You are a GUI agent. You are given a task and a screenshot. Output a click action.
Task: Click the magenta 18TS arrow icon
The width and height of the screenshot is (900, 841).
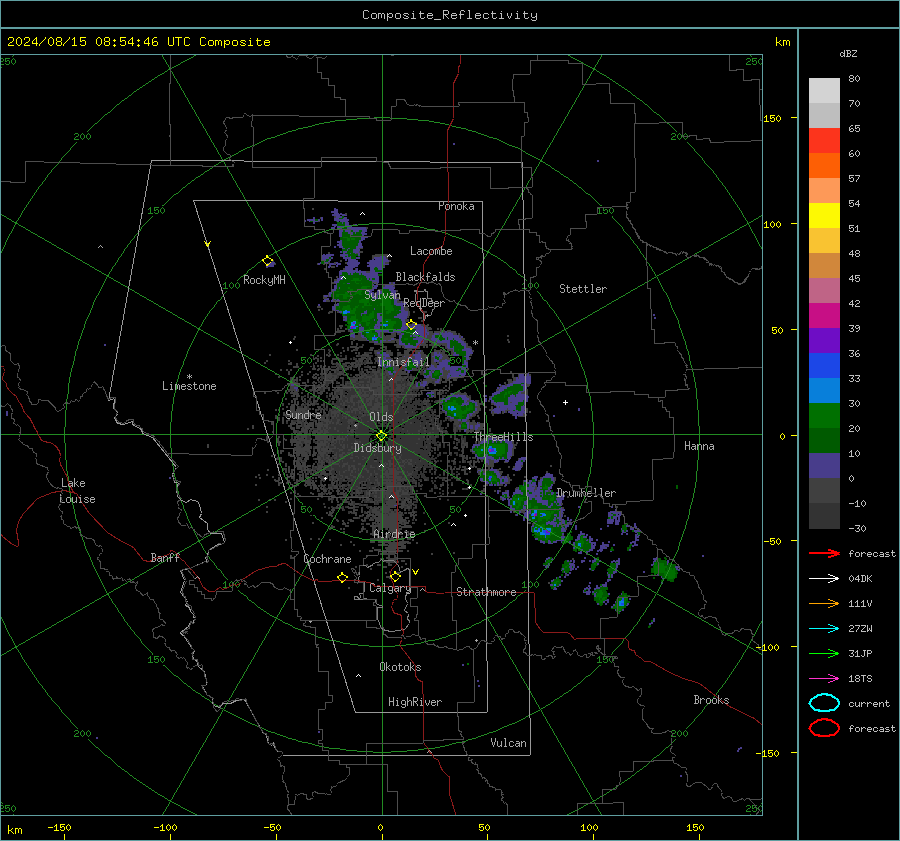(824, 679)
